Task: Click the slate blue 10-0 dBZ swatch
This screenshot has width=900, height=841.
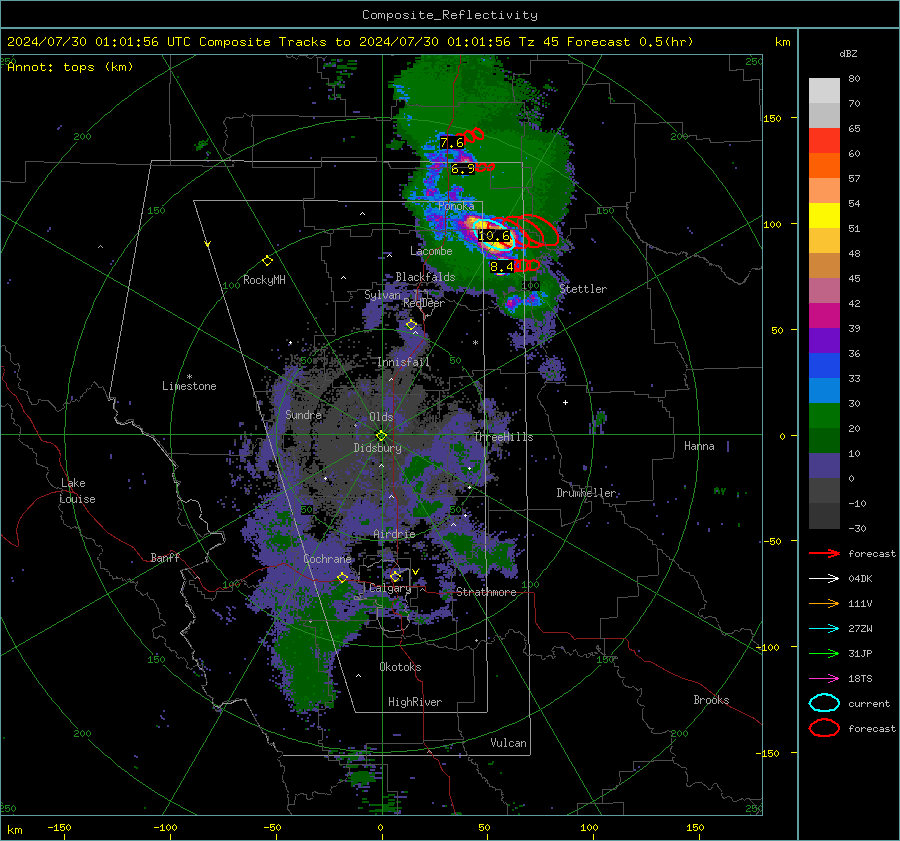Action: [x=824, y=466]
